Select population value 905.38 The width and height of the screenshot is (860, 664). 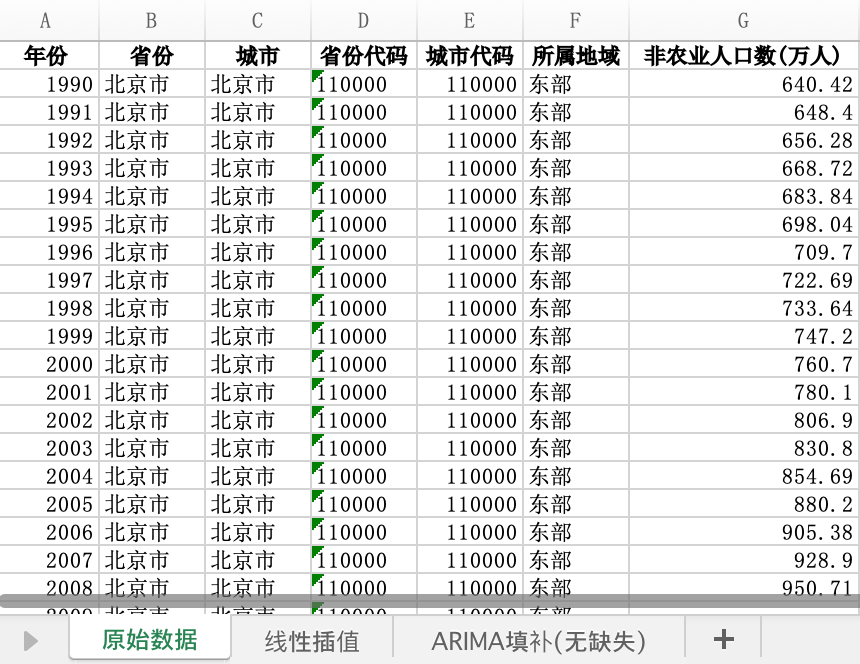744,531
